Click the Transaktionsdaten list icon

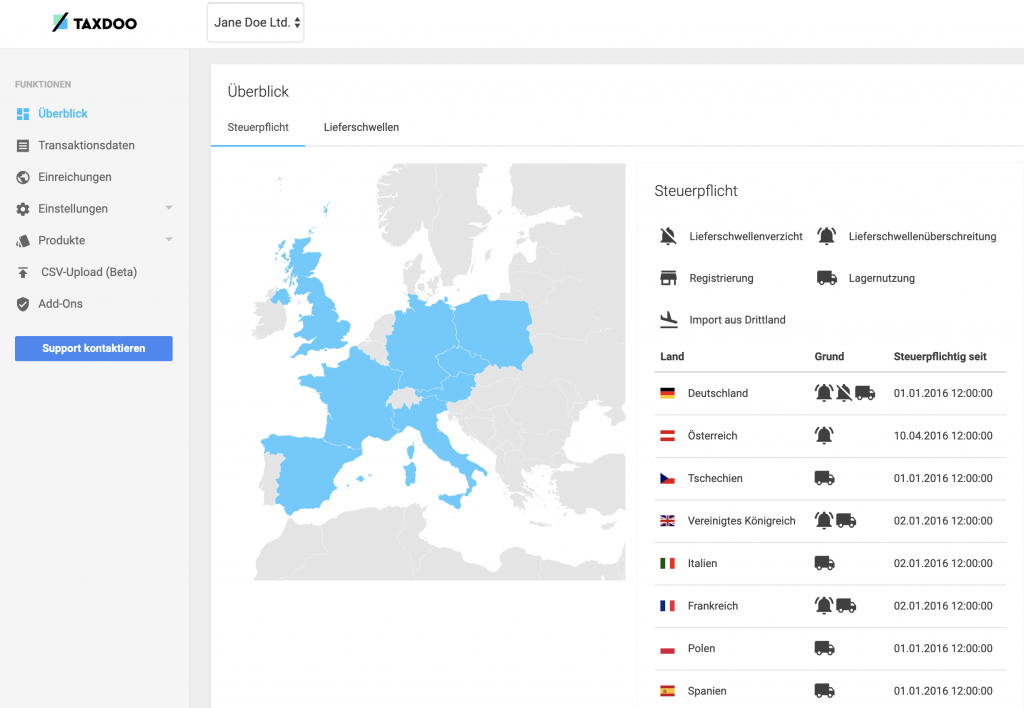[23, 146]
